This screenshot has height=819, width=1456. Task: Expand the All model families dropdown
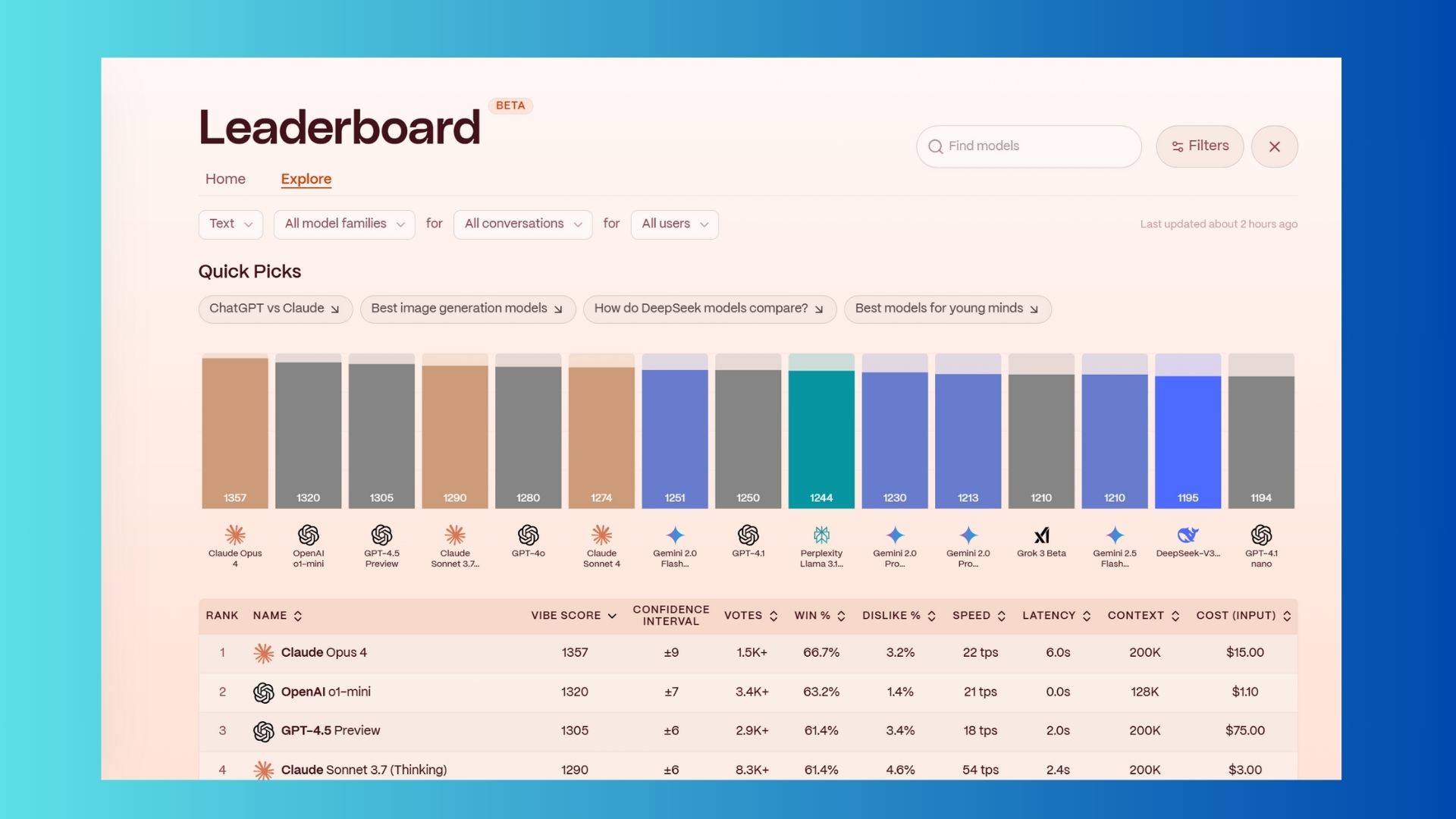coord(344,224)
